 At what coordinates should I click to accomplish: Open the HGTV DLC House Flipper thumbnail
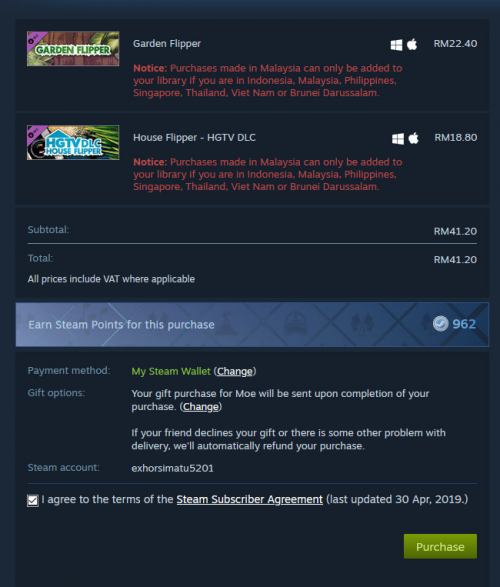point(73,143)
